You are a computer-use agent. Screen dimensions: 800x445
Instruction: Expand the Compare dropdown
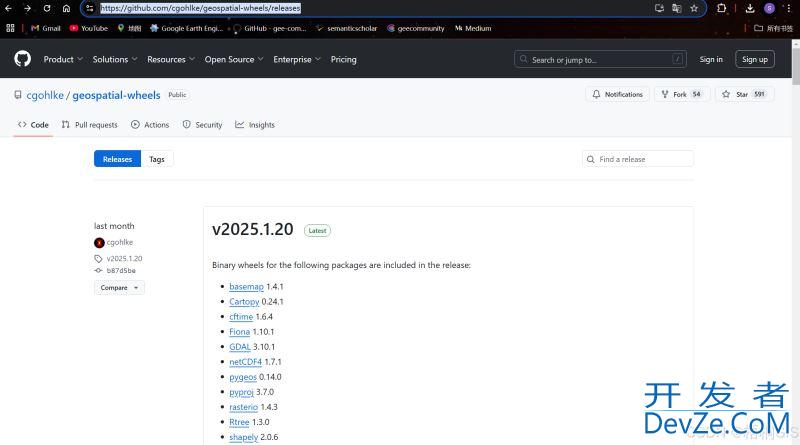click(119, 288)
